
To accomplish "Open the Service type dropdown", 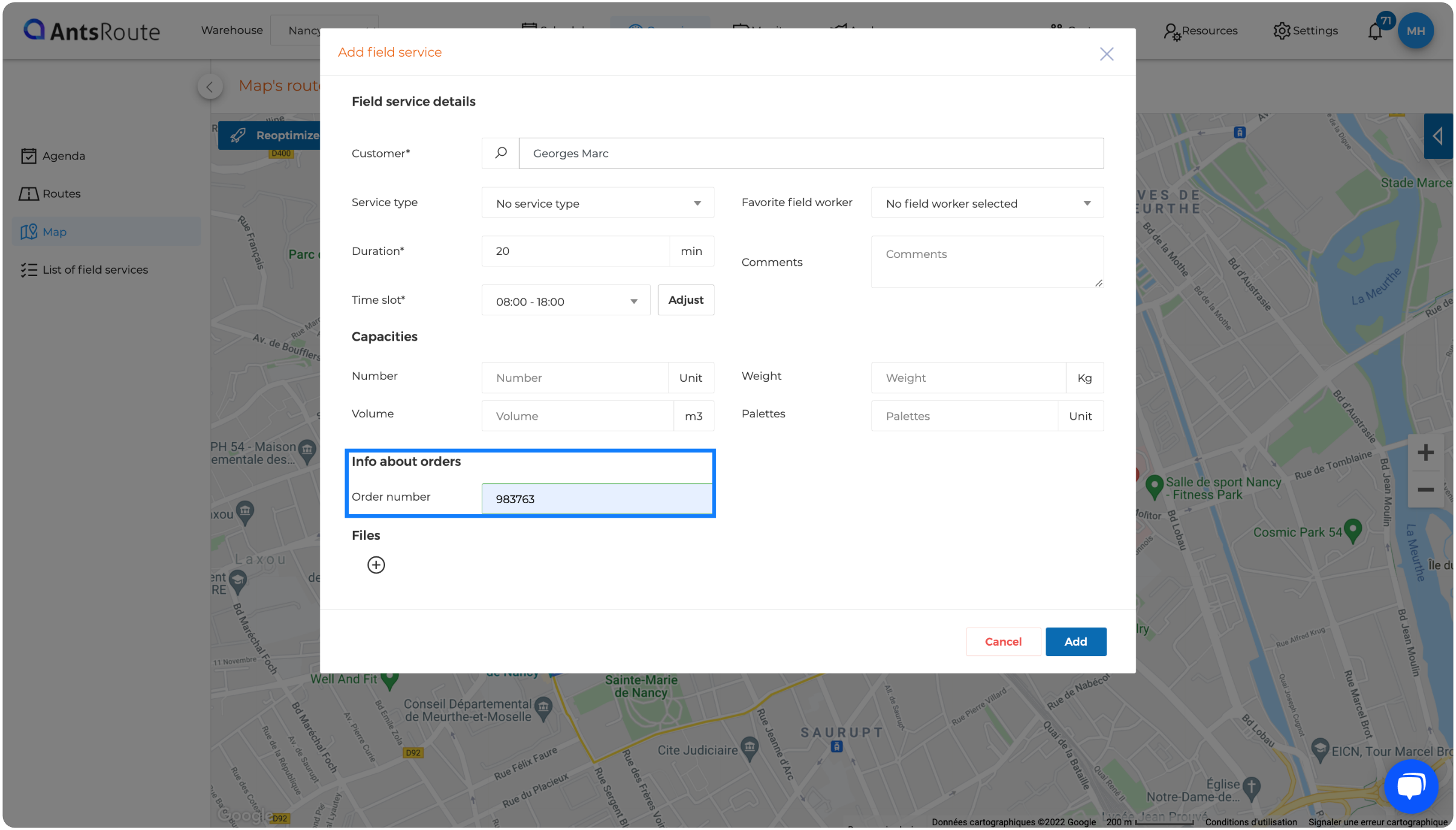I will [x=598, y=203].
